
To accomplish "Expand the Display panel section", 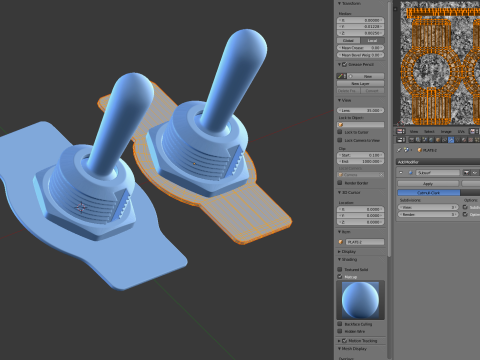I will point(339,252).
